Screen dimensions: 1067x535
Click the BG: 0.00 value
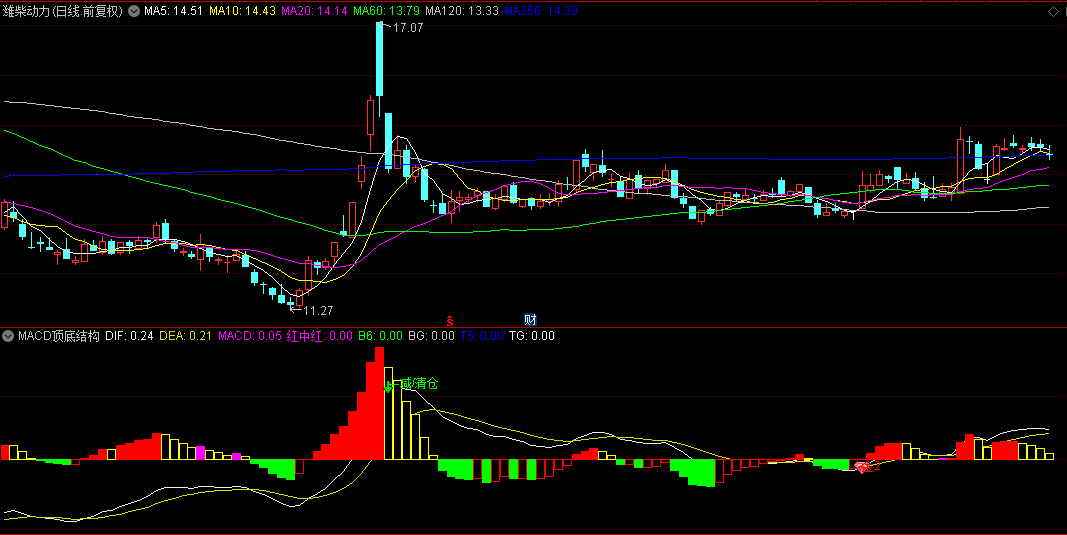tap(431, 336)
